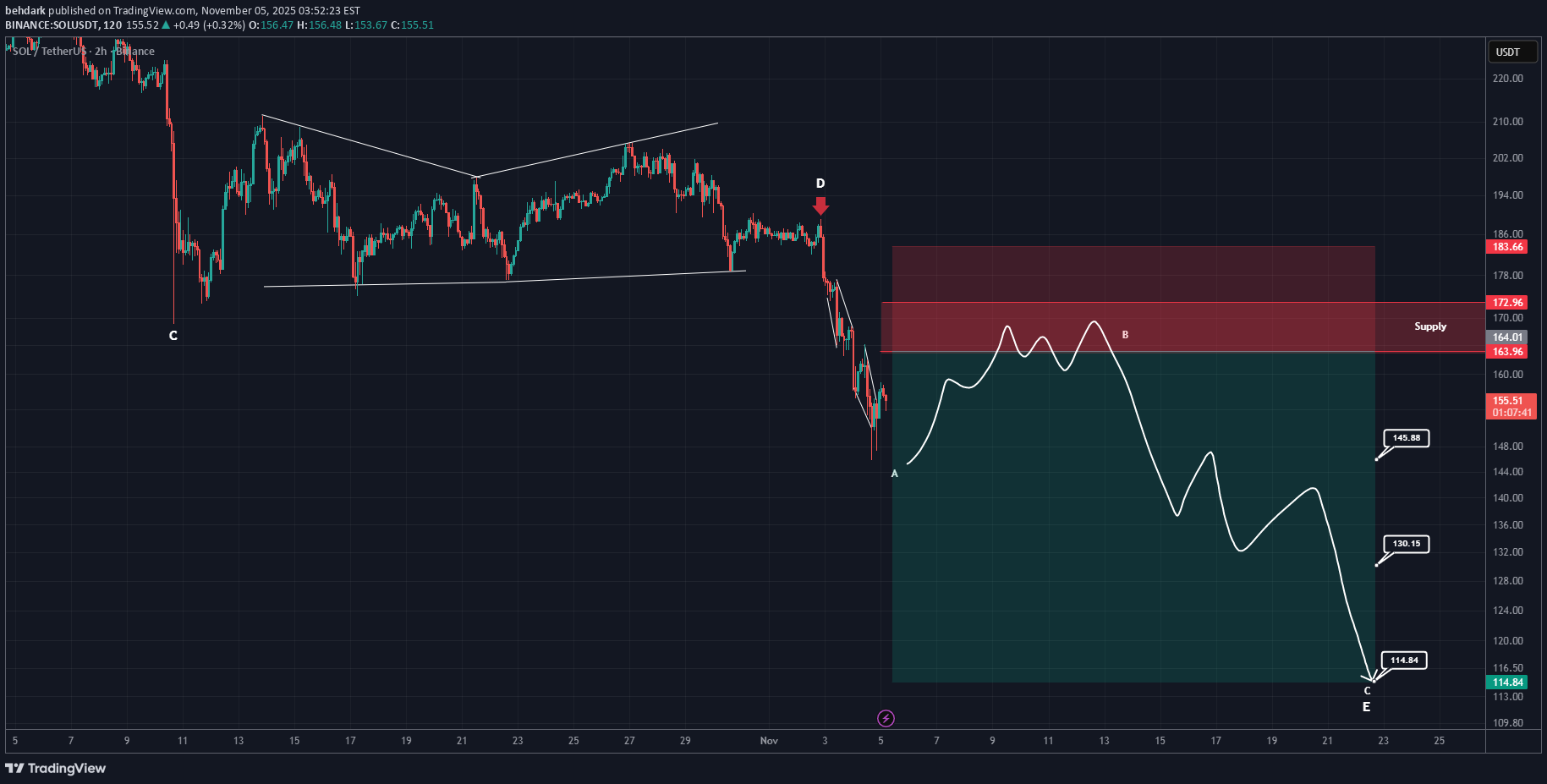Click the current price label 155.51

pyautogui.click(x=1506, y=401)
